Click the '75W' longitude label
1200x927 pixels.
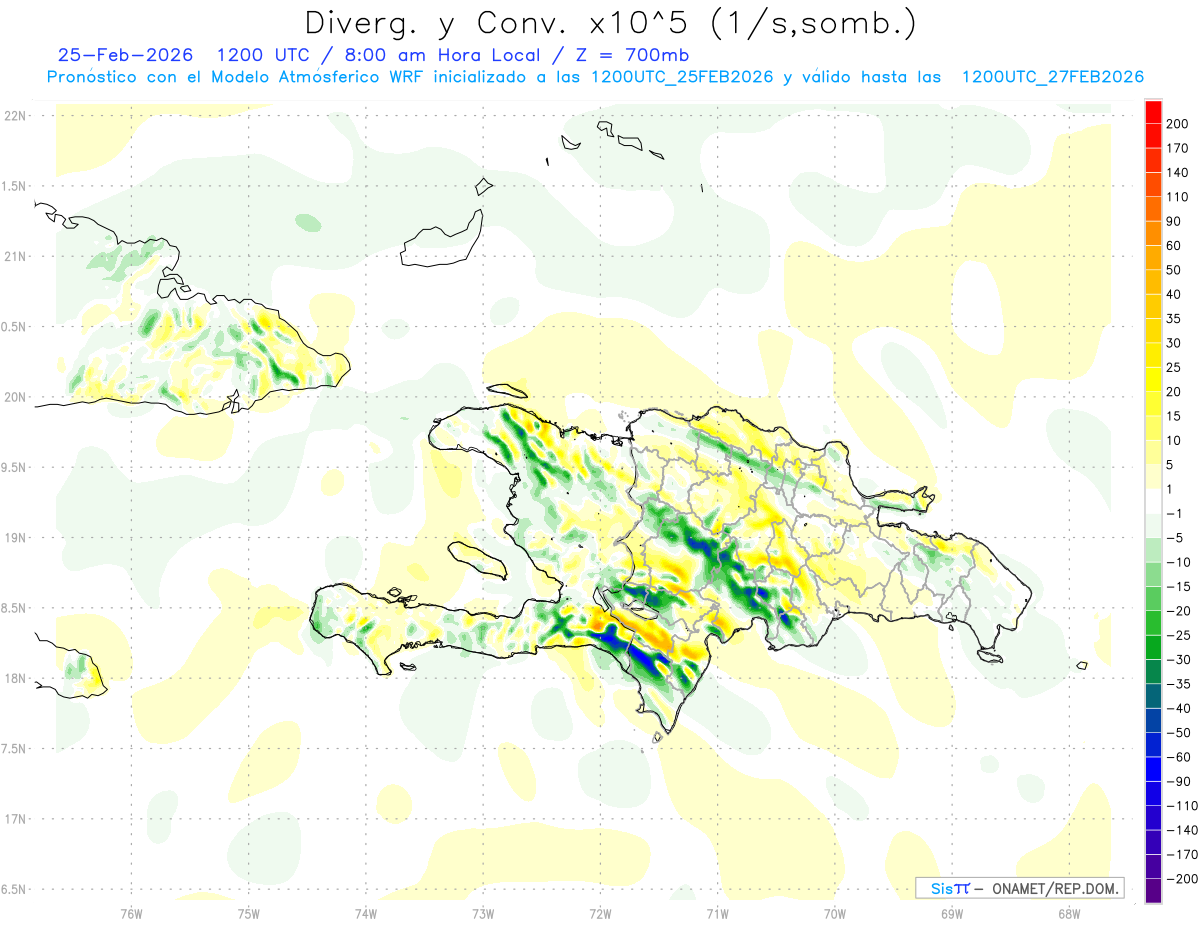249,914
